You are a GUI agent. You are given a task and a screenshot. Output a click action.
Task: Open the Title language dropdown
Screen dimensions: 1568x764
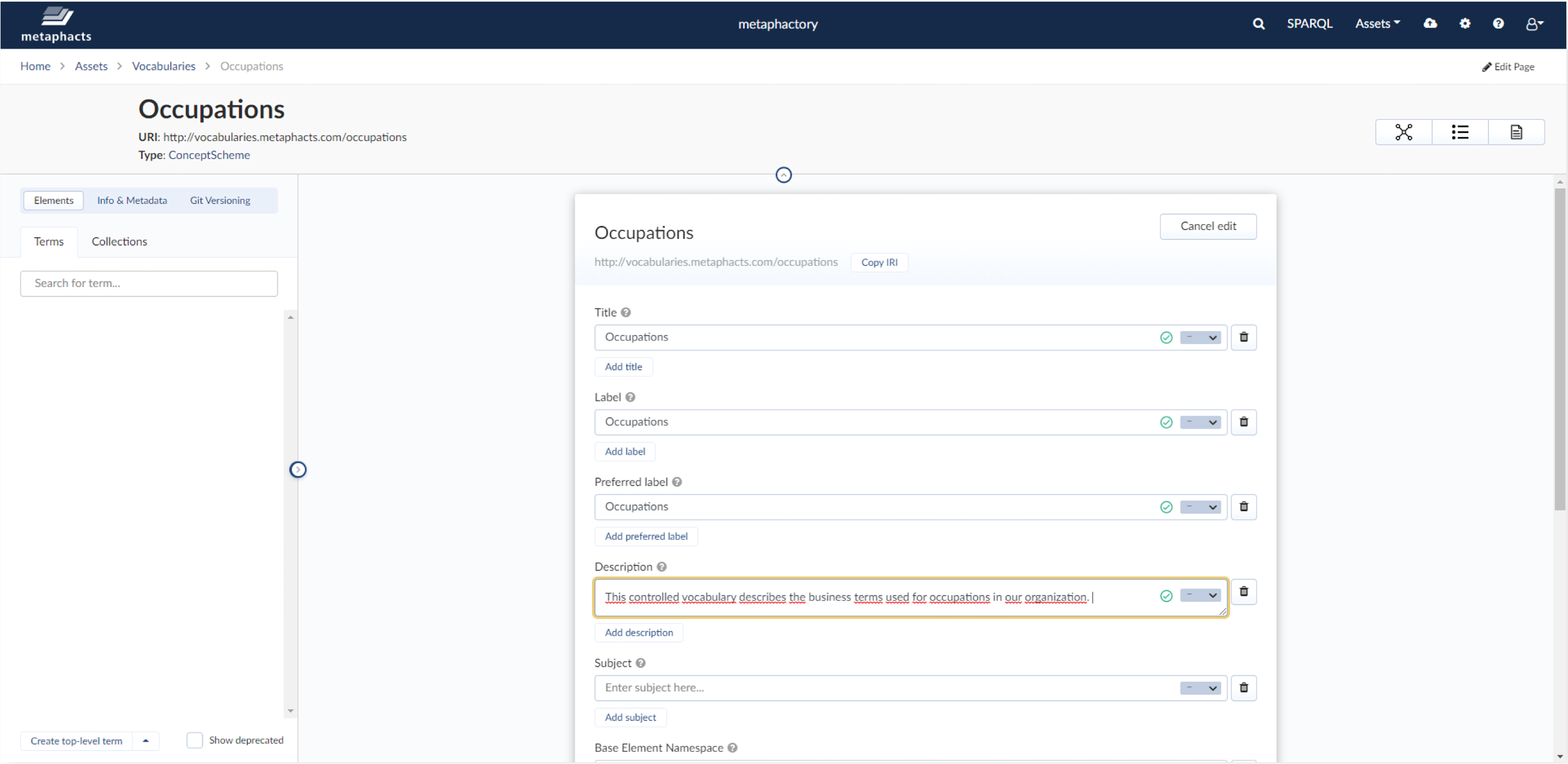(1200, 338)
